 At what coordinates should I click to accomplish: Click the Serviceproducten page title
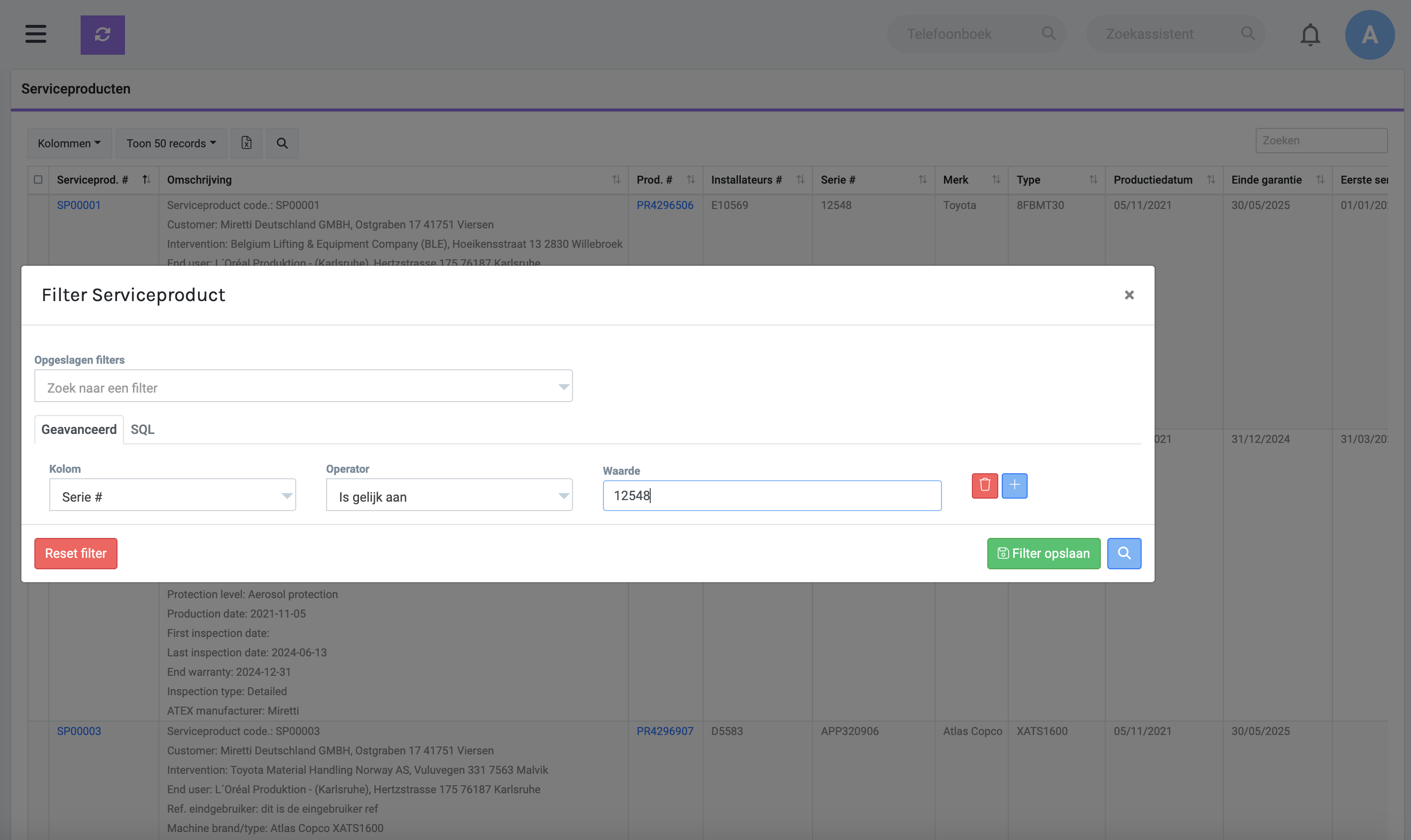click(76, 89)
